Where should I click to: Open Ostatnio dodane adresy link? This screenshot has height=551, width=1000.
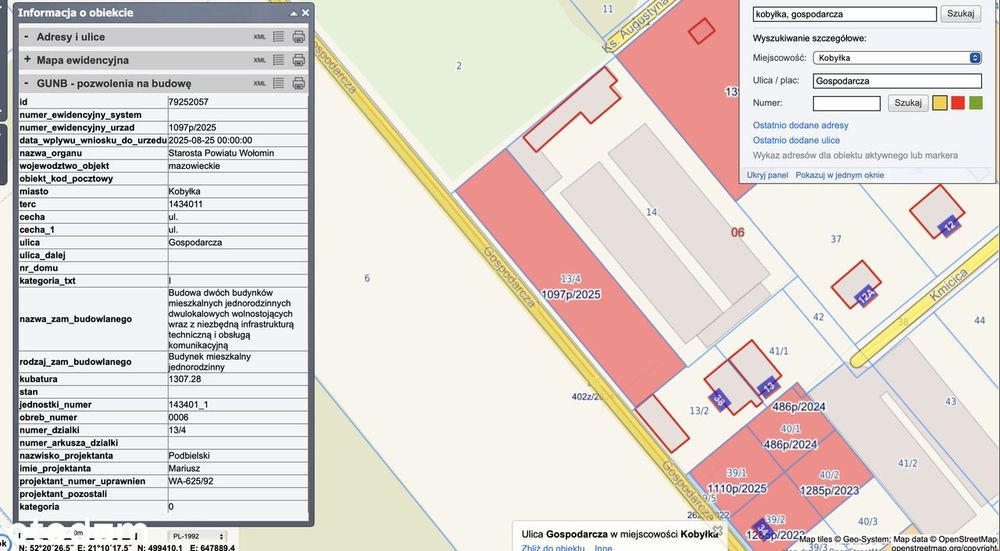tap(800, 126)
